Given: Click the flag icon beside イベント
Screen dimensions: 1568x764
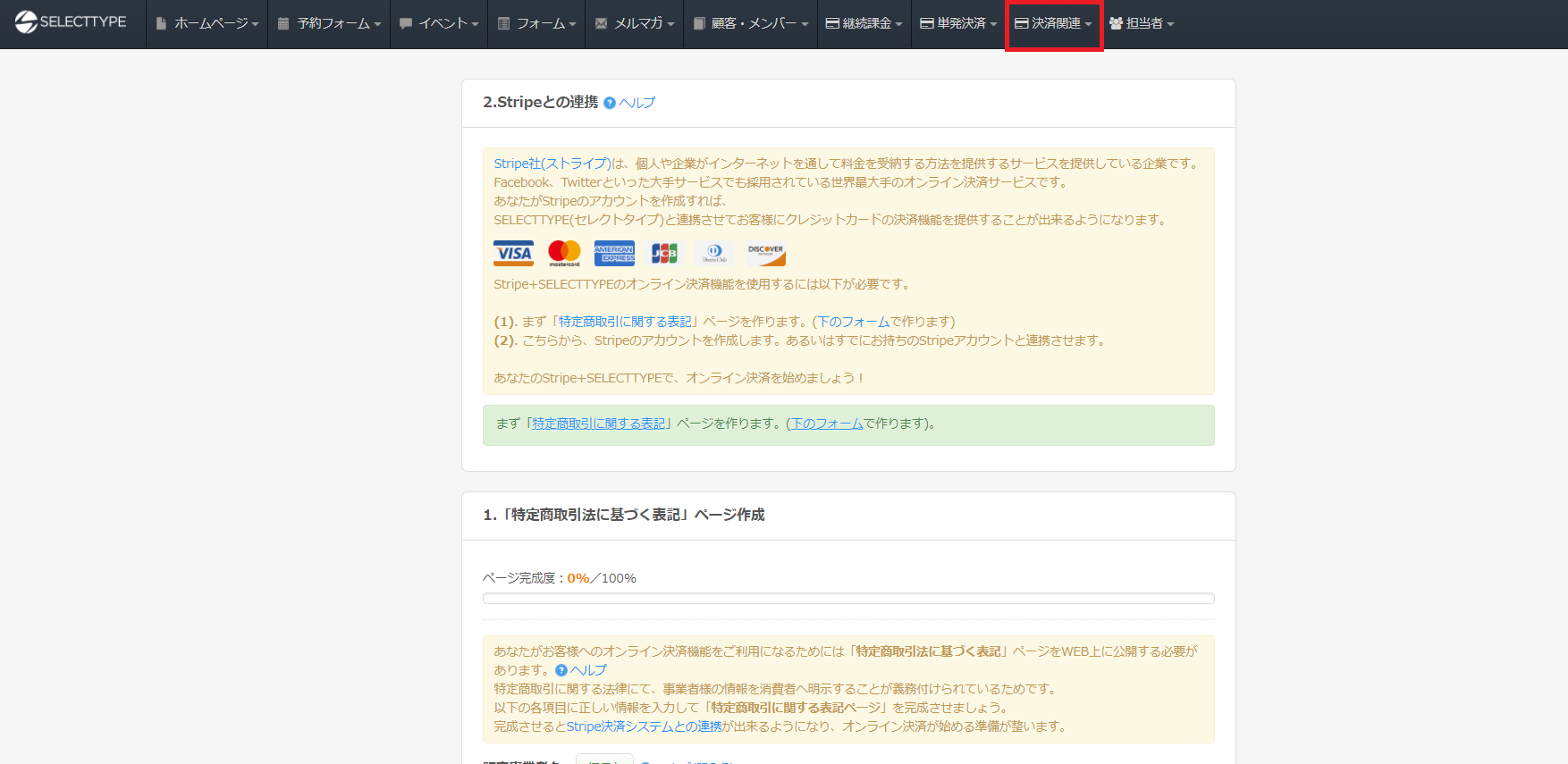Looking at the screenshot, I should pyautogui.click(x=406, y=23).
